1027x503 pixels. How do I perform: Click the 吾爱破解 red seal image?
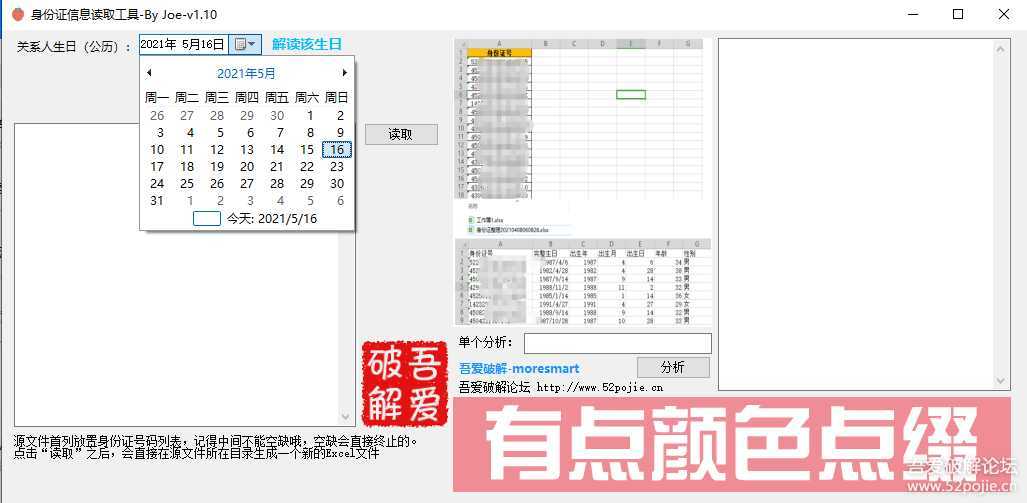point(405,384)
